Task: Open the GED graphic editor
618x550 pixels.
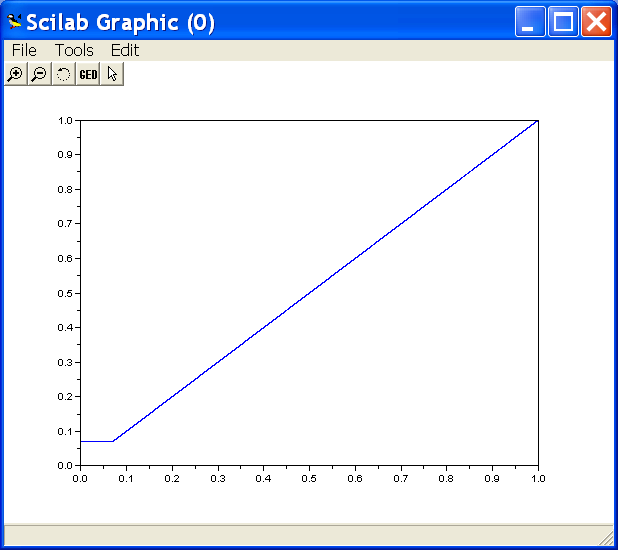Action: (88, 74)
